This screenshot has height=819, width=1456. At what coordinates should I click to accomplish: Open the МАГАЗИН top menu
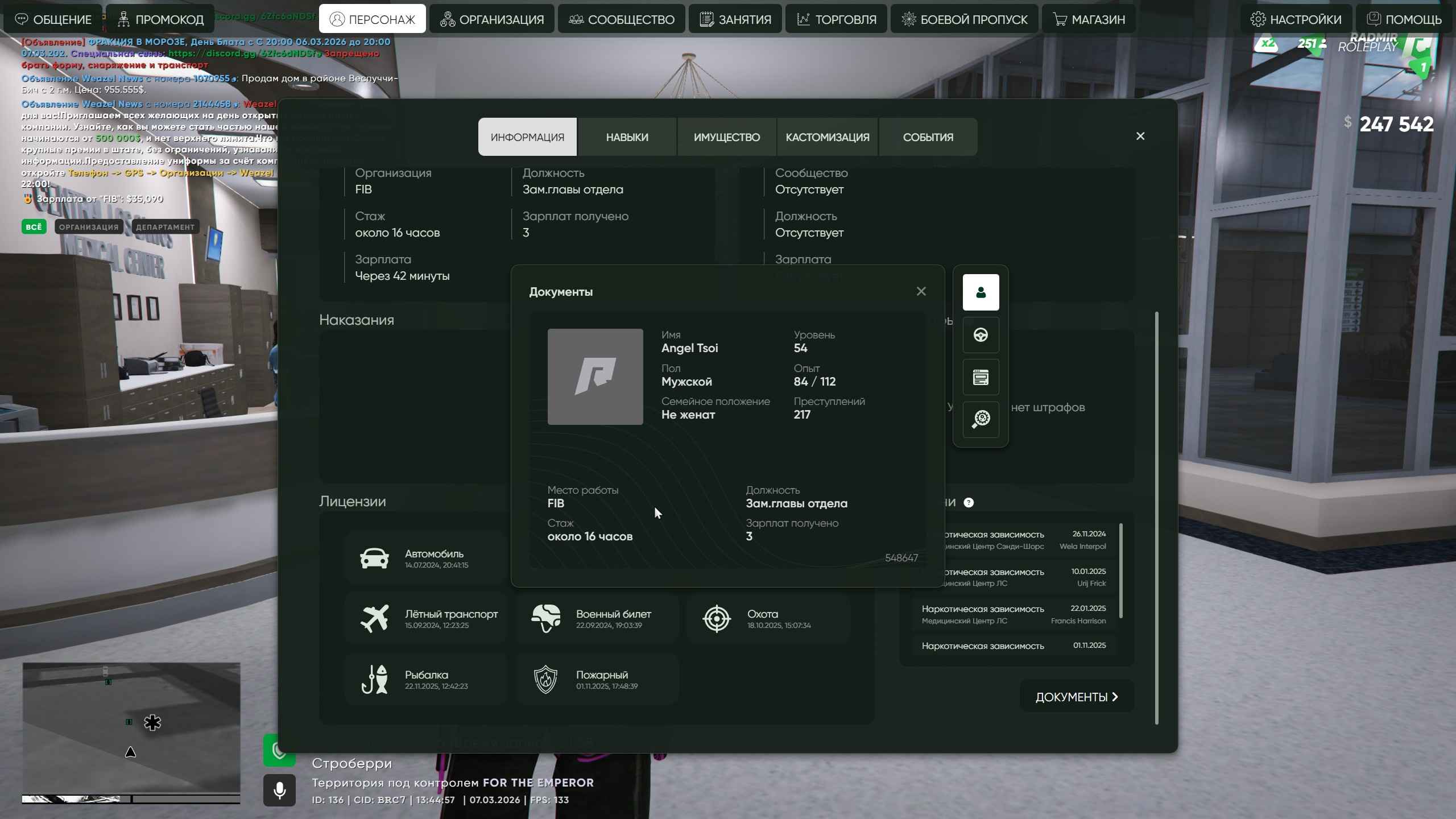coord(1089,19)
